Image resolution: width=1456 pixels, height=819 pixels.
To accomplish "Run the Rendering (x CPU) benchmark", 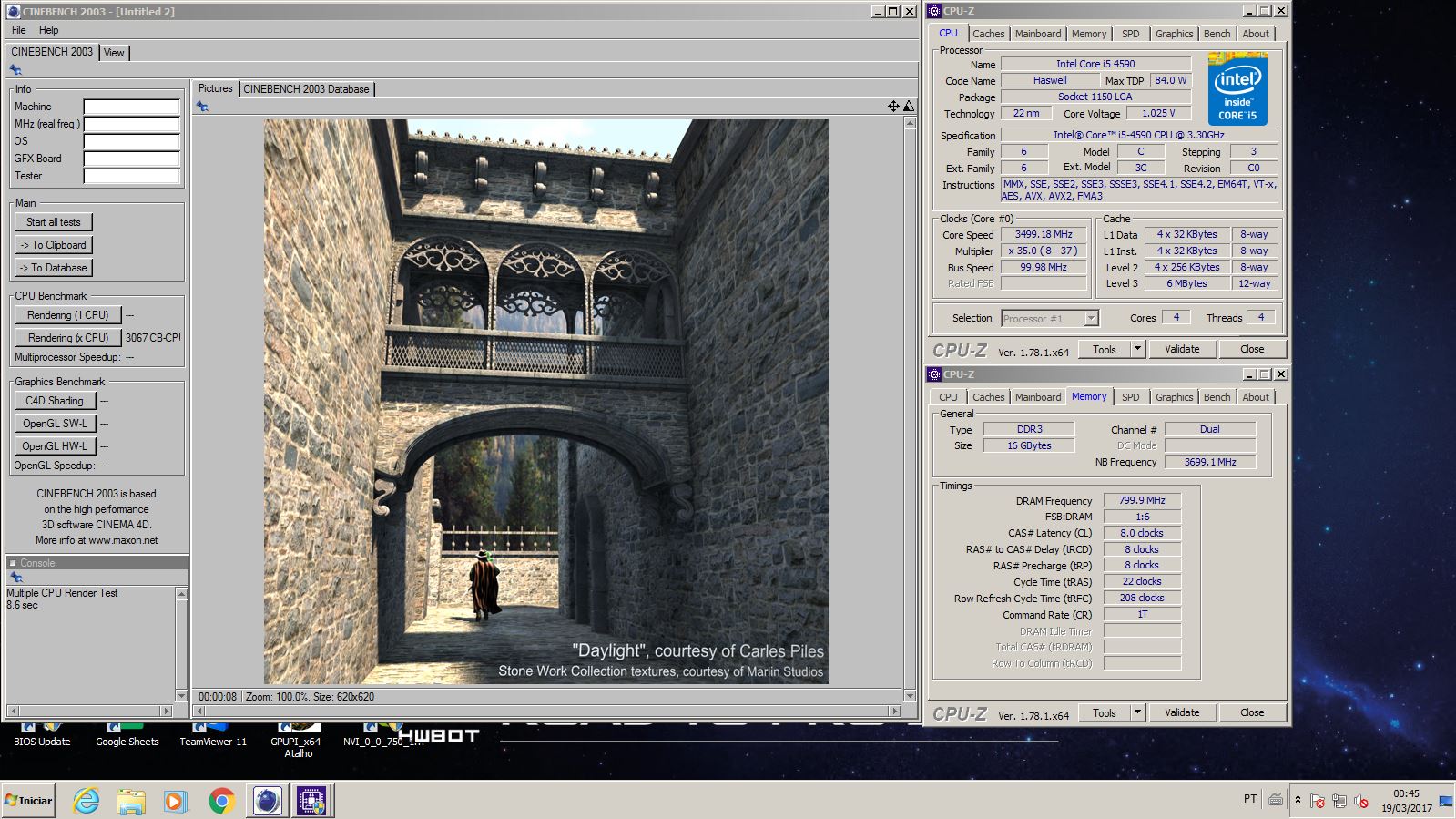I will coord(67,338).
